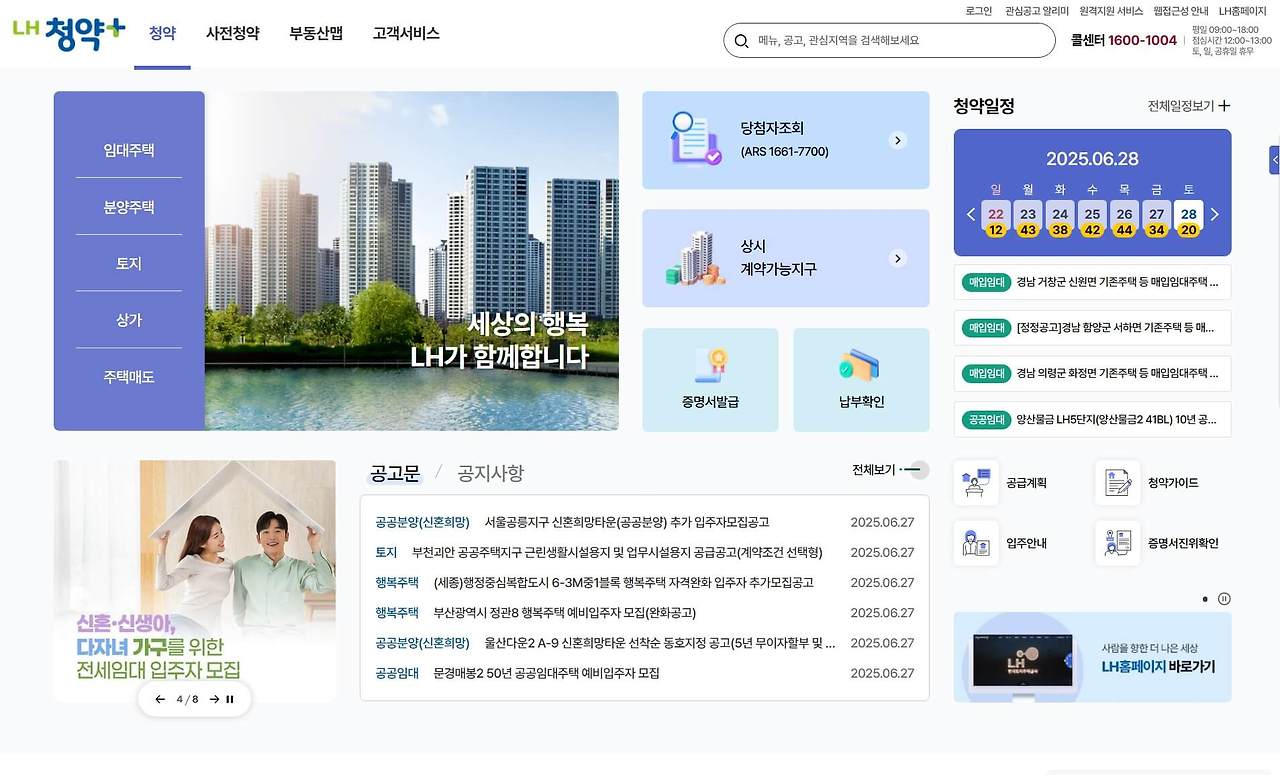The height and width of the screenshot is (775, 1280).
Task: Select date 25 in schedule calendar
Action: (1092, 220)
